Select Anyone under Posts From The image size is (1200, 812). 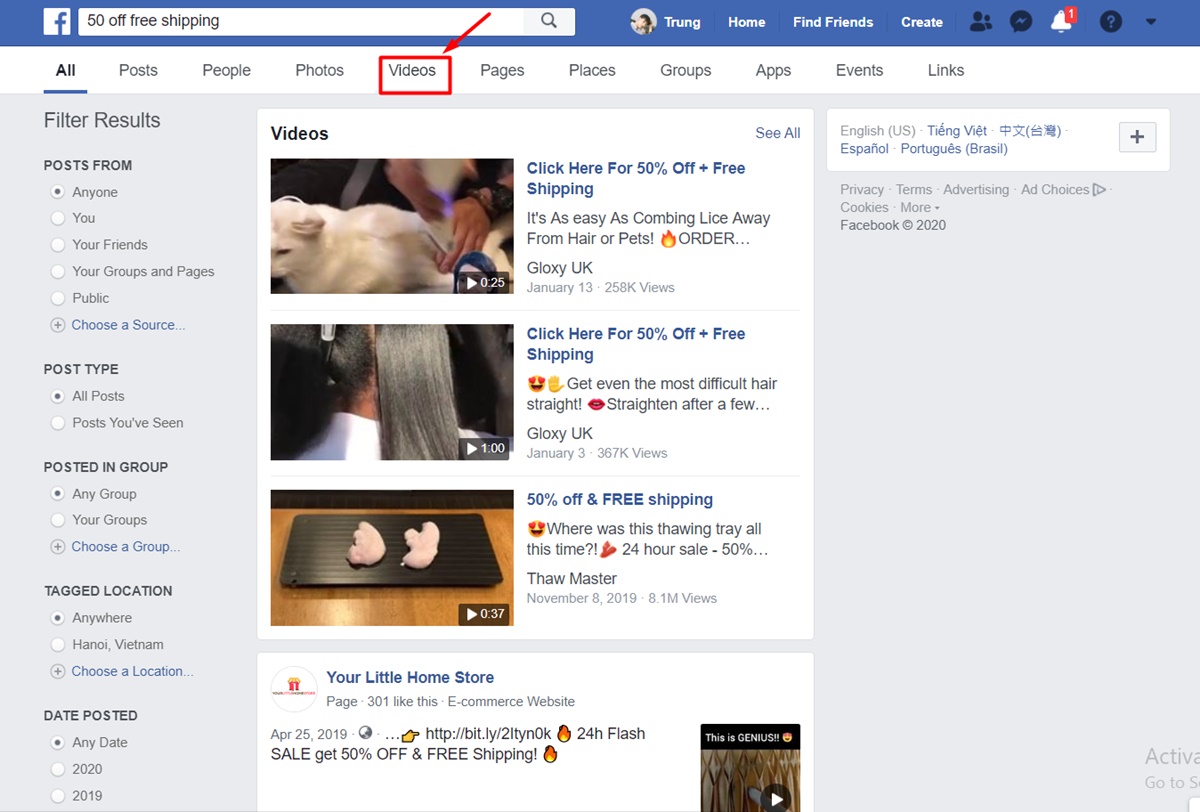pos(58,192)
